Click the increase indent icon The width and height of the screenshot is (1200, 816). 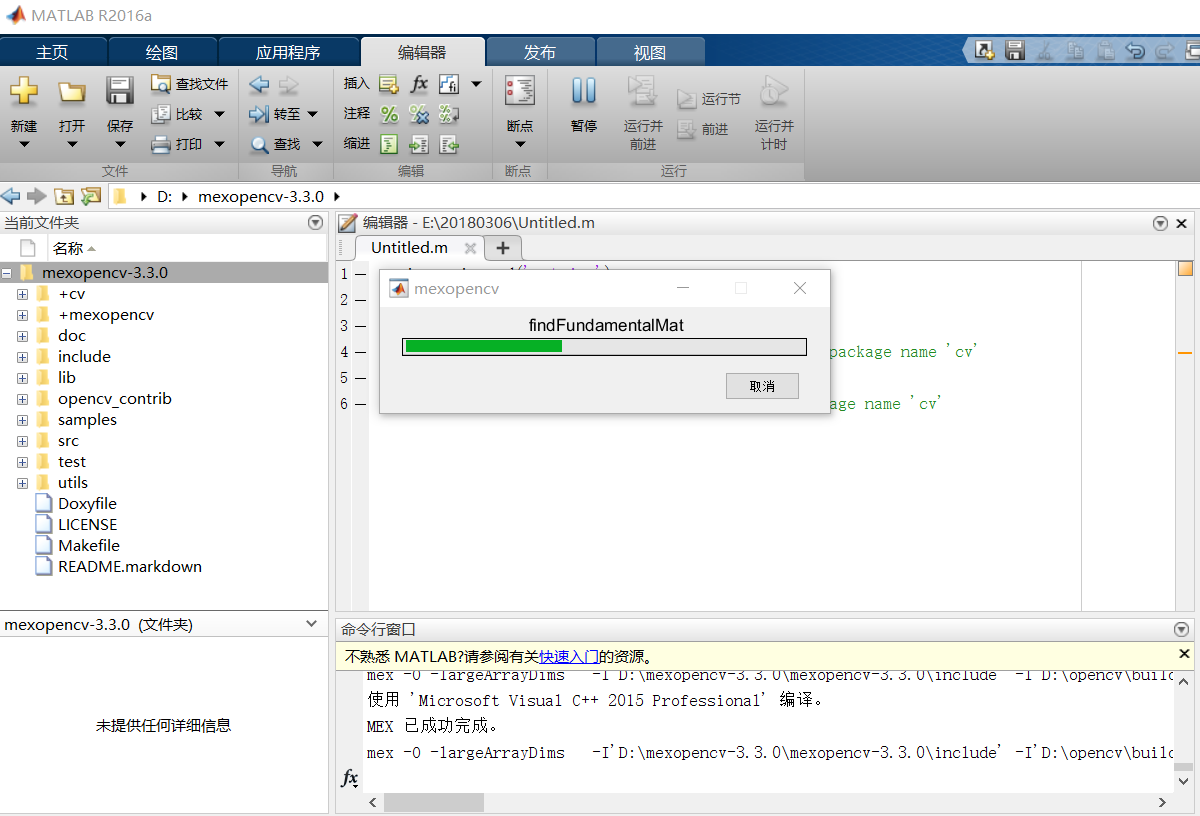[x=419, y=144]
